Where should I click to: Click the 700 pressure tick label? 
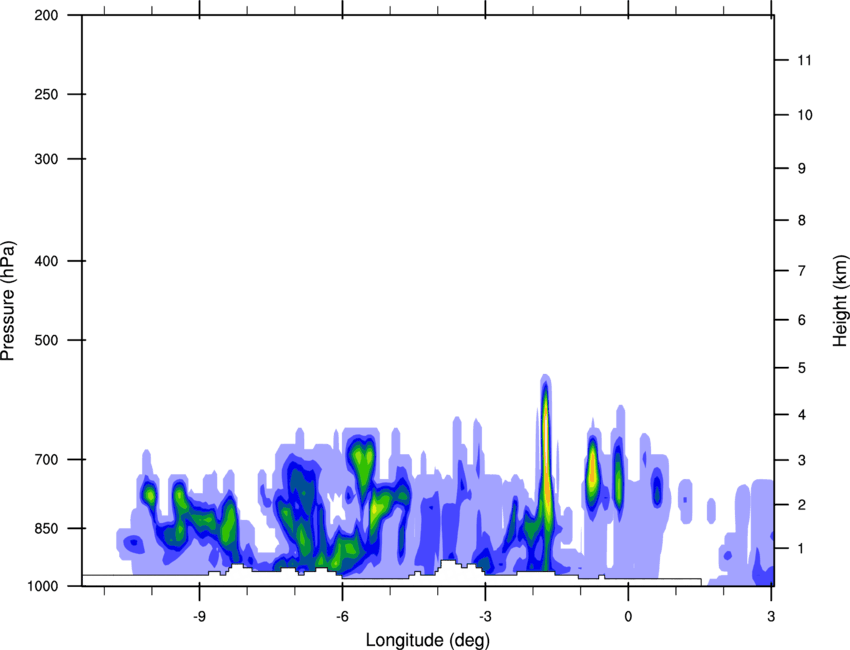pos(46,460)
